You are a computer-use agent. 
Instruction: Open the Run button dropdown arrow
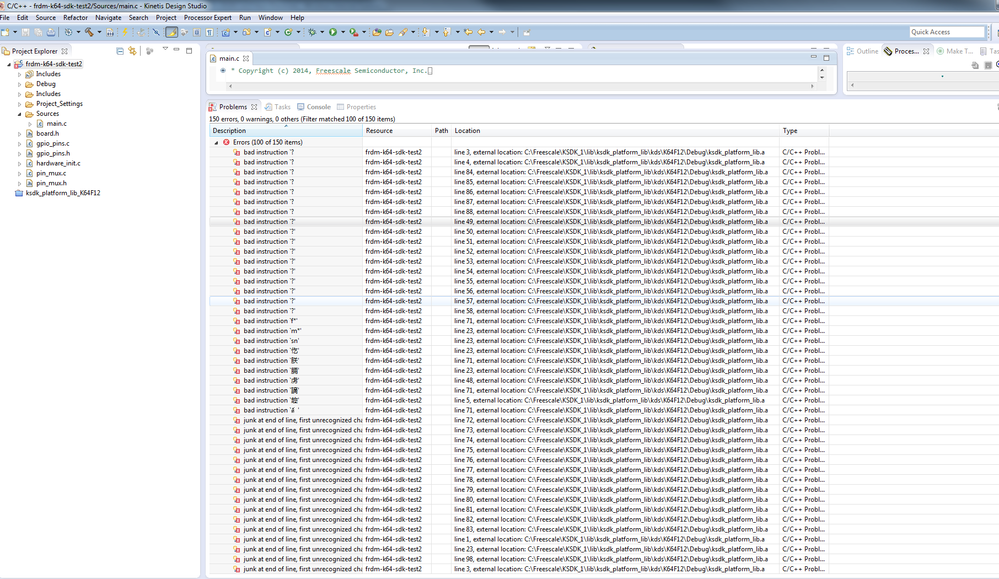pos(343,32)
